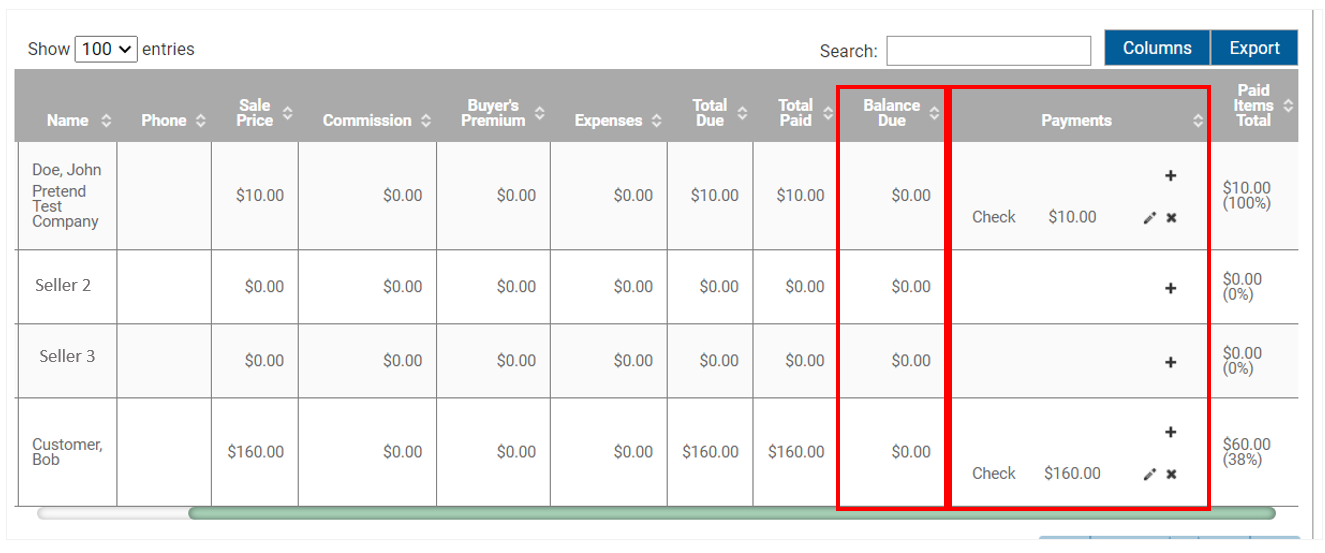Select the Seller 2 name cell
This screenshot has height=553, width=1325.
point(67,286)
